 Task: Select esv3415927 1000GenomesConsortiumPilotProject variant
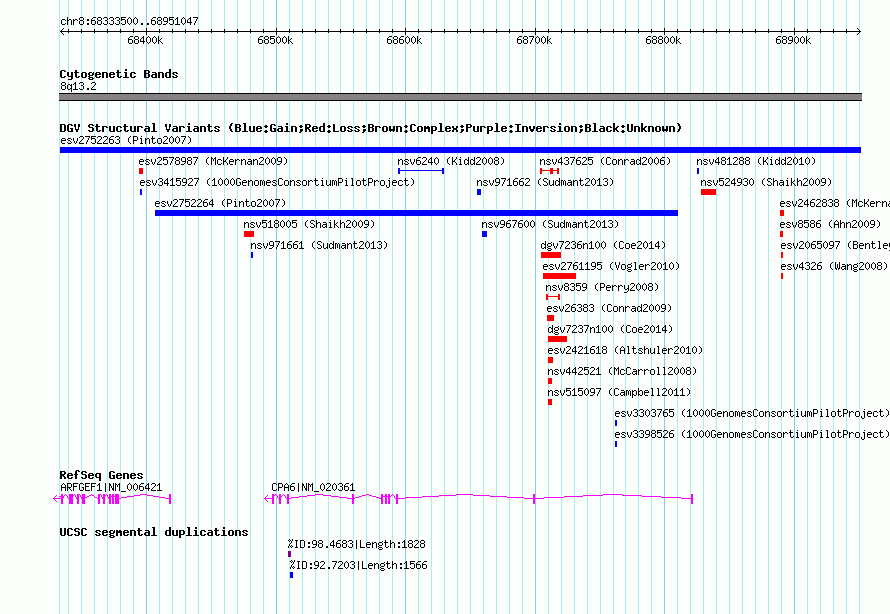pos(277,182)
